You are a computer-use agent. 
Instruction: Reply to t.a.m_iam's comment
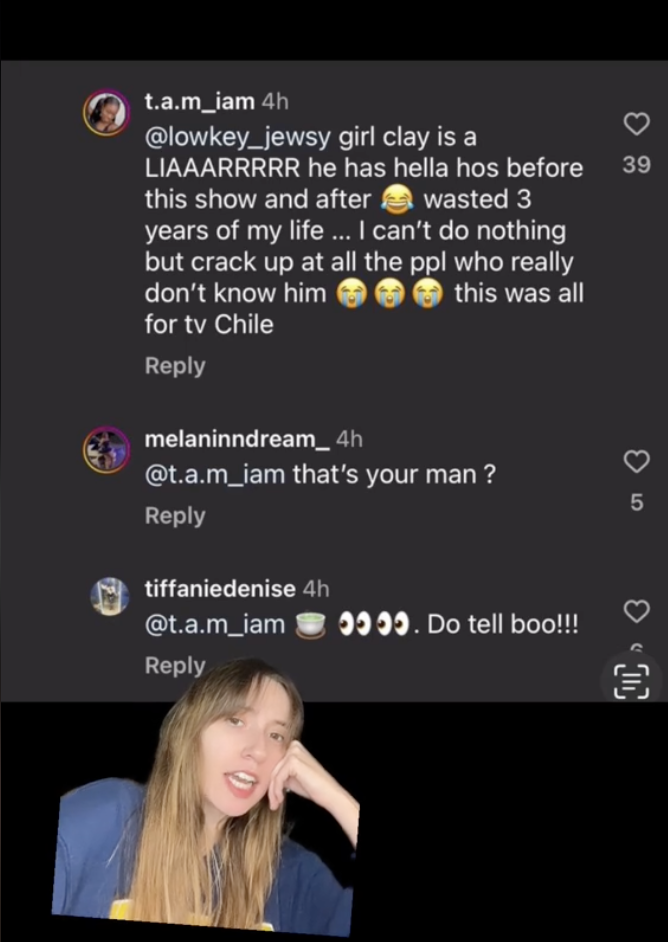175,366
